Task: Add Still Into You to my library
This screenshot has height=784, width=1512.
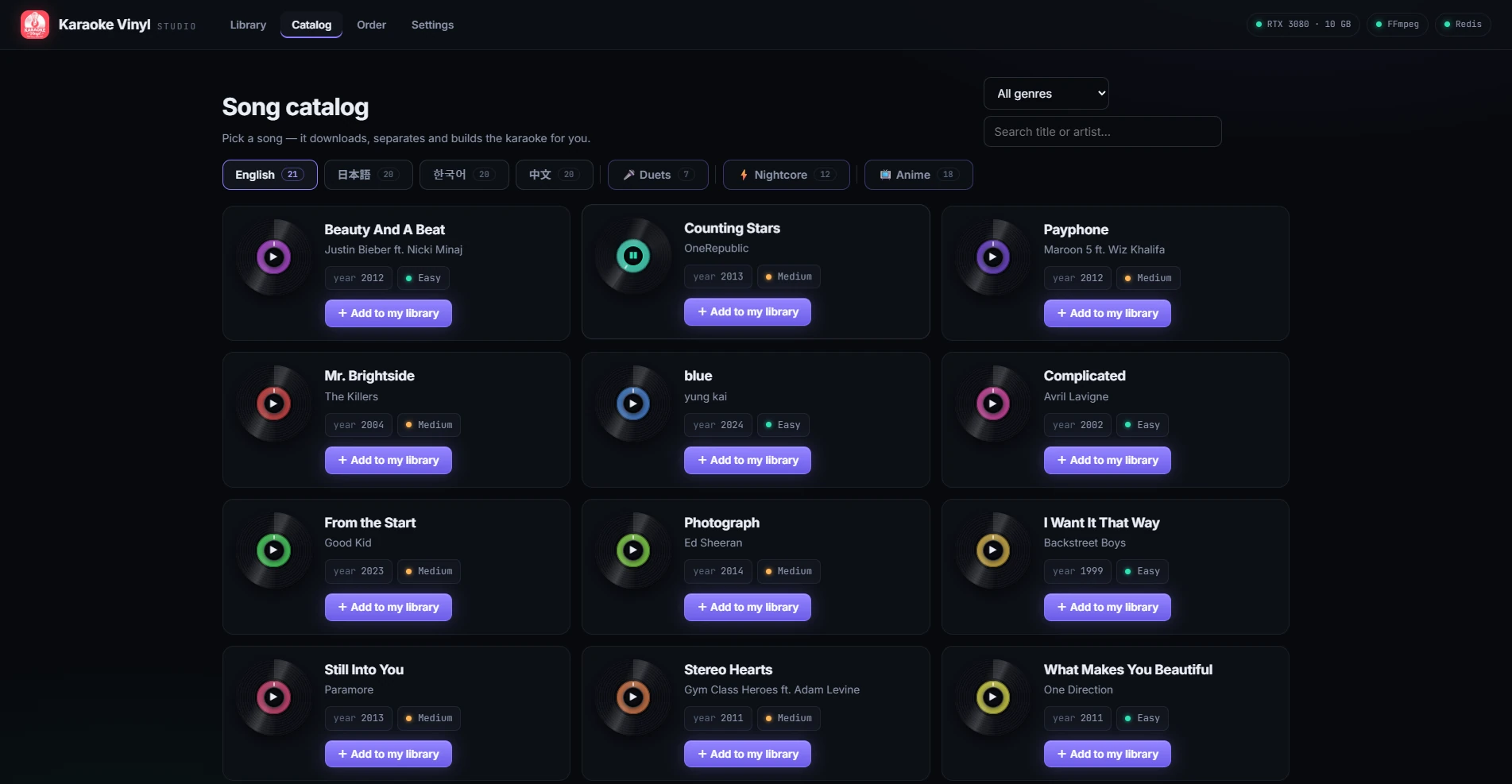Action: click(x=389, y=754)
